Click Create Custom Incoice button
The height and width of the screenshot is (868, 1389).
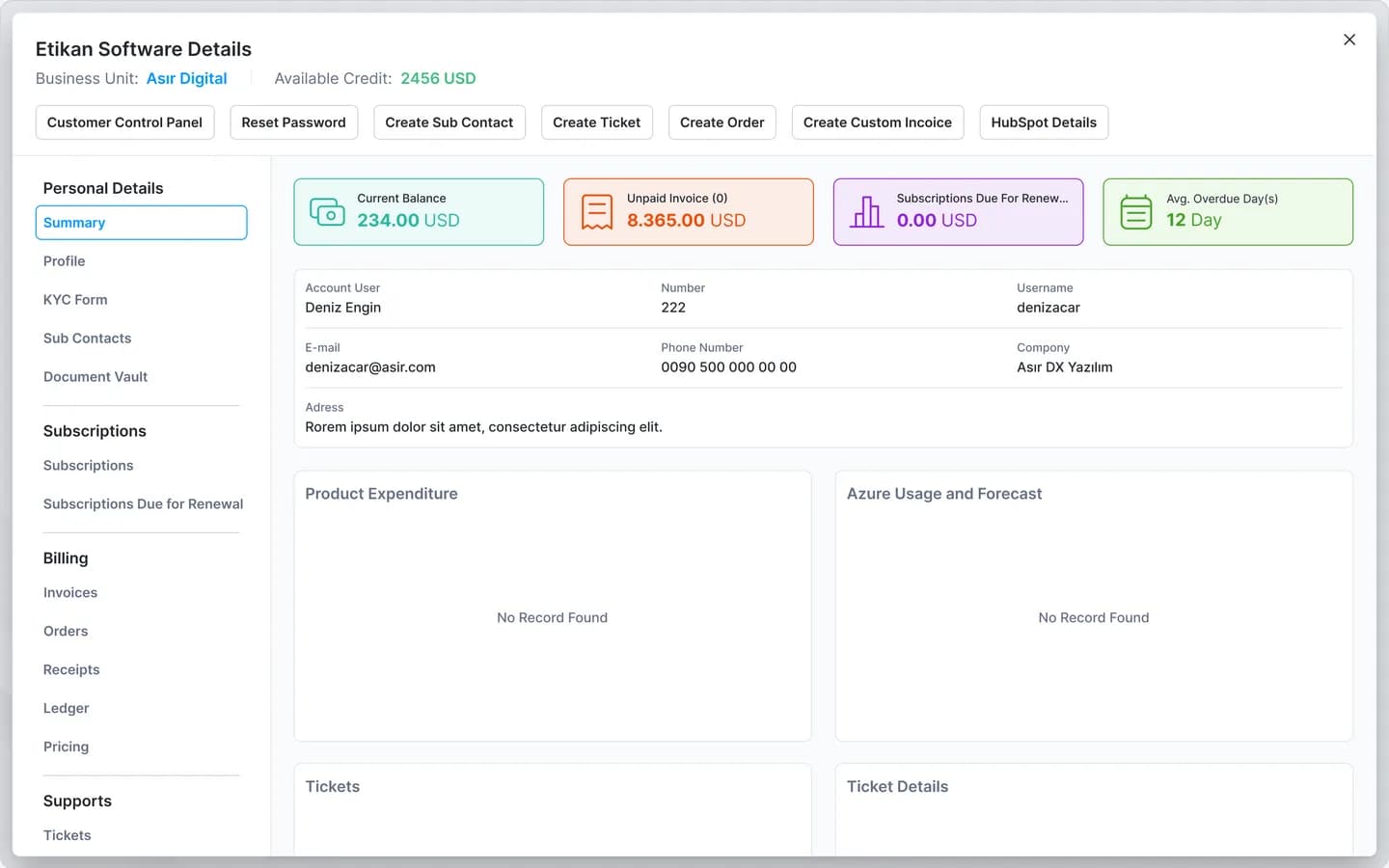point(877,122)
